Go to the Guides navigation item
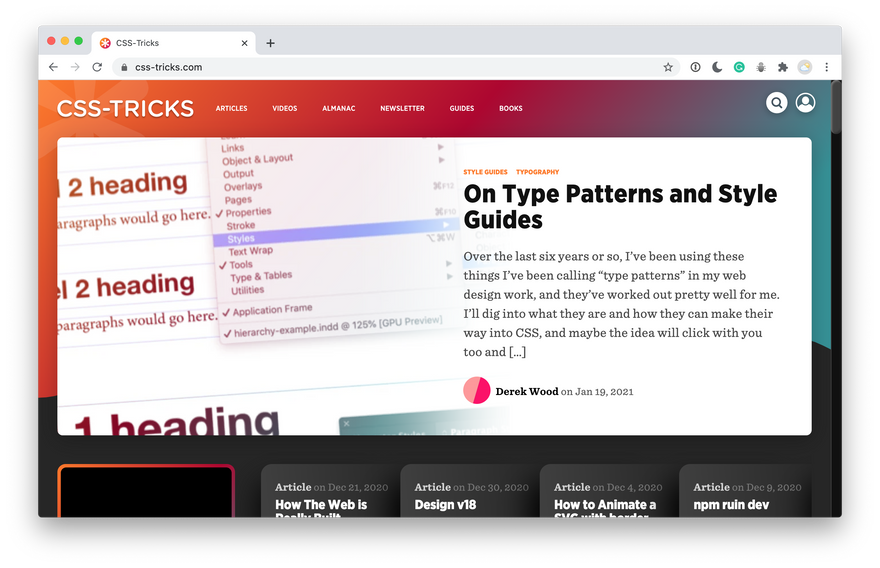 461,108
